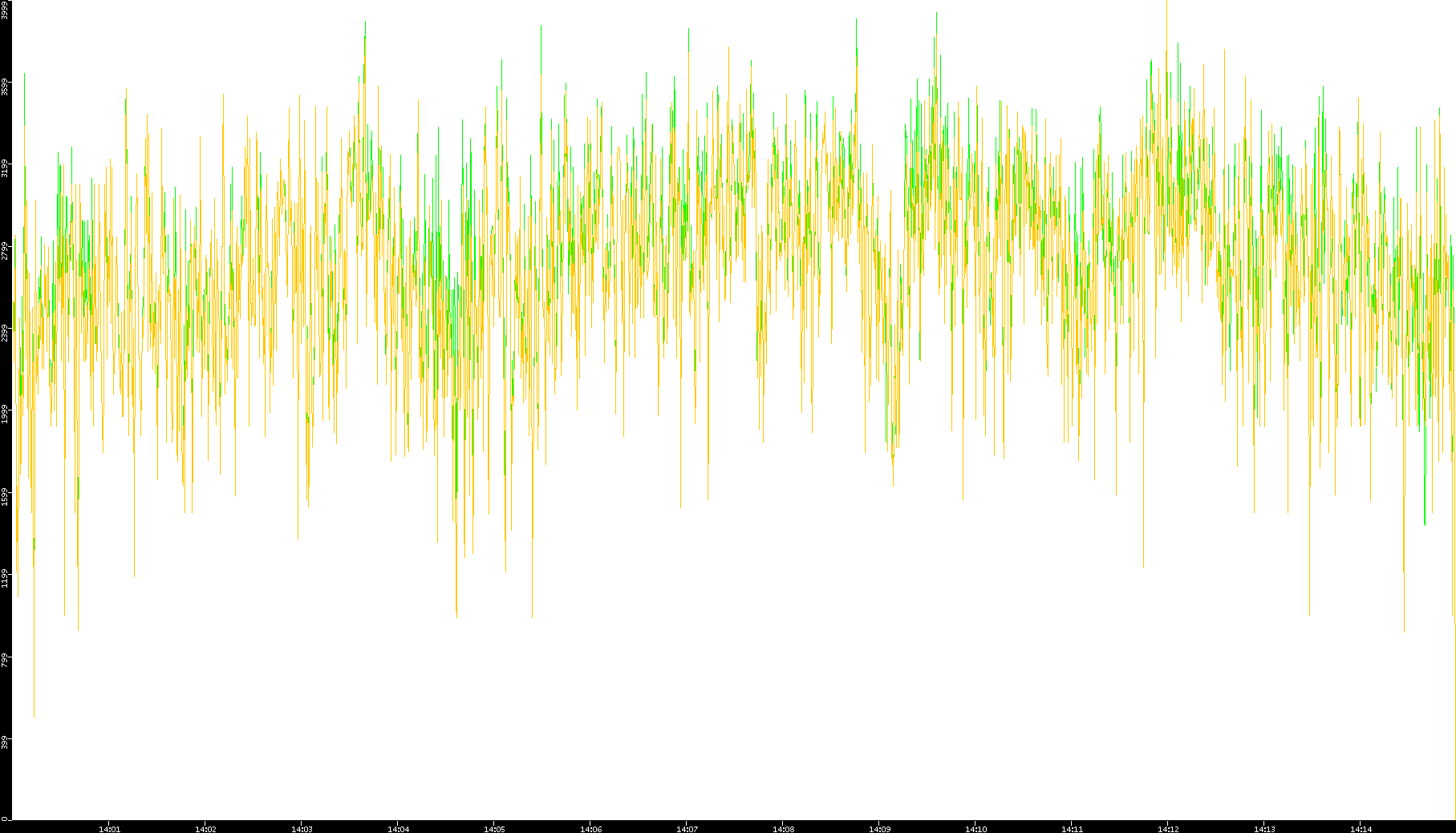This screenshot has width=1456, height=833.
Task: Select the 14:07 label on bottom axis
Action: point(687,829)
